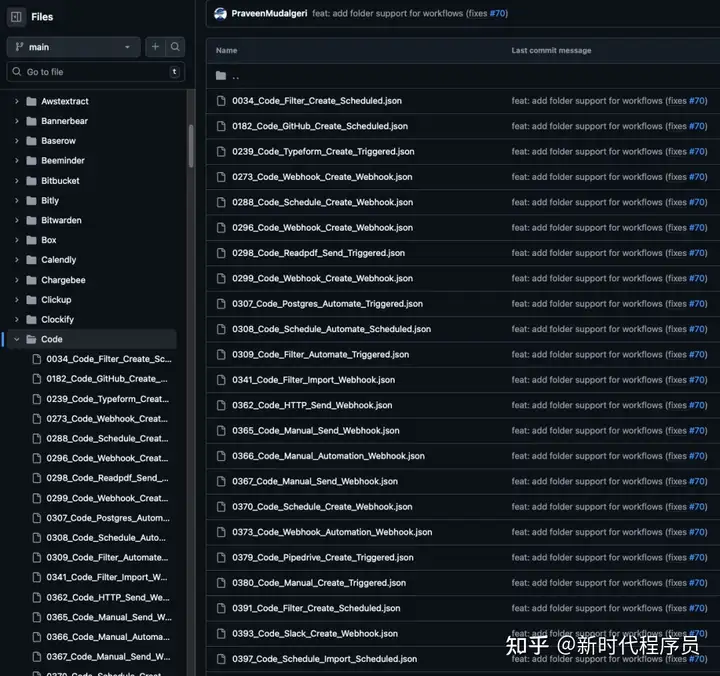Open 0362_Code_HTTP_Send_We... in the sidebar tree

(107, 597)
